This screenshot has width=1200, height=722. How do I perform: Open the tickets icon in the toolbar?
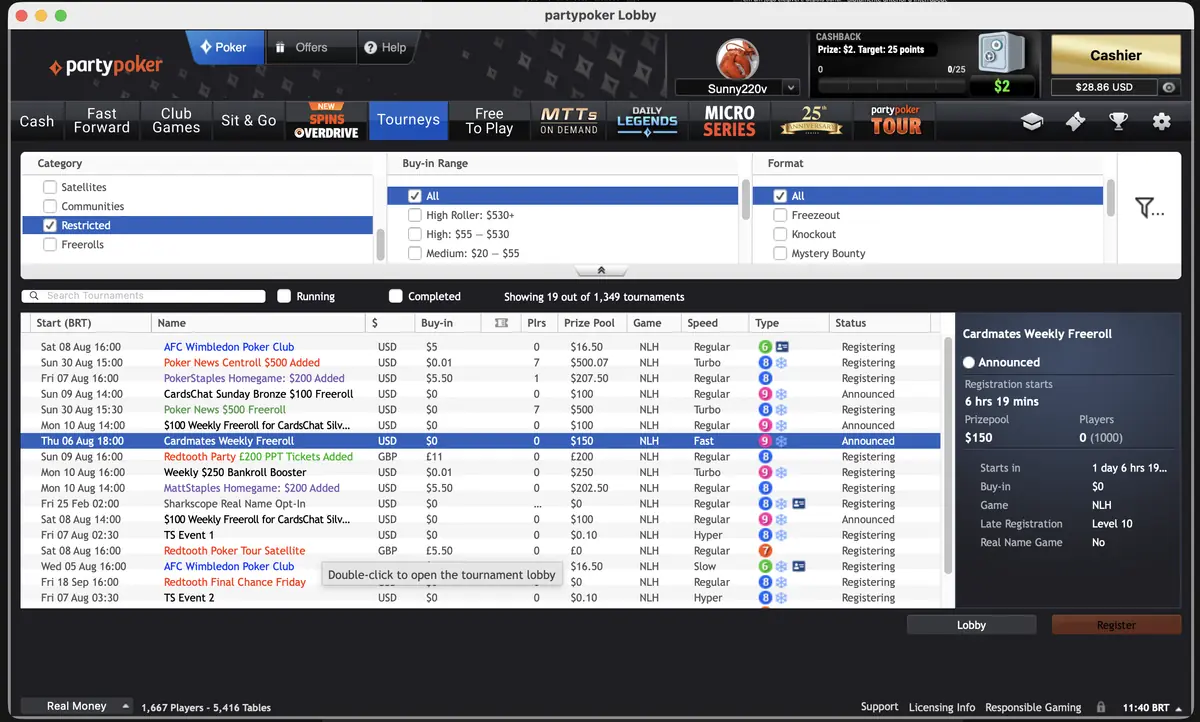1075,121
